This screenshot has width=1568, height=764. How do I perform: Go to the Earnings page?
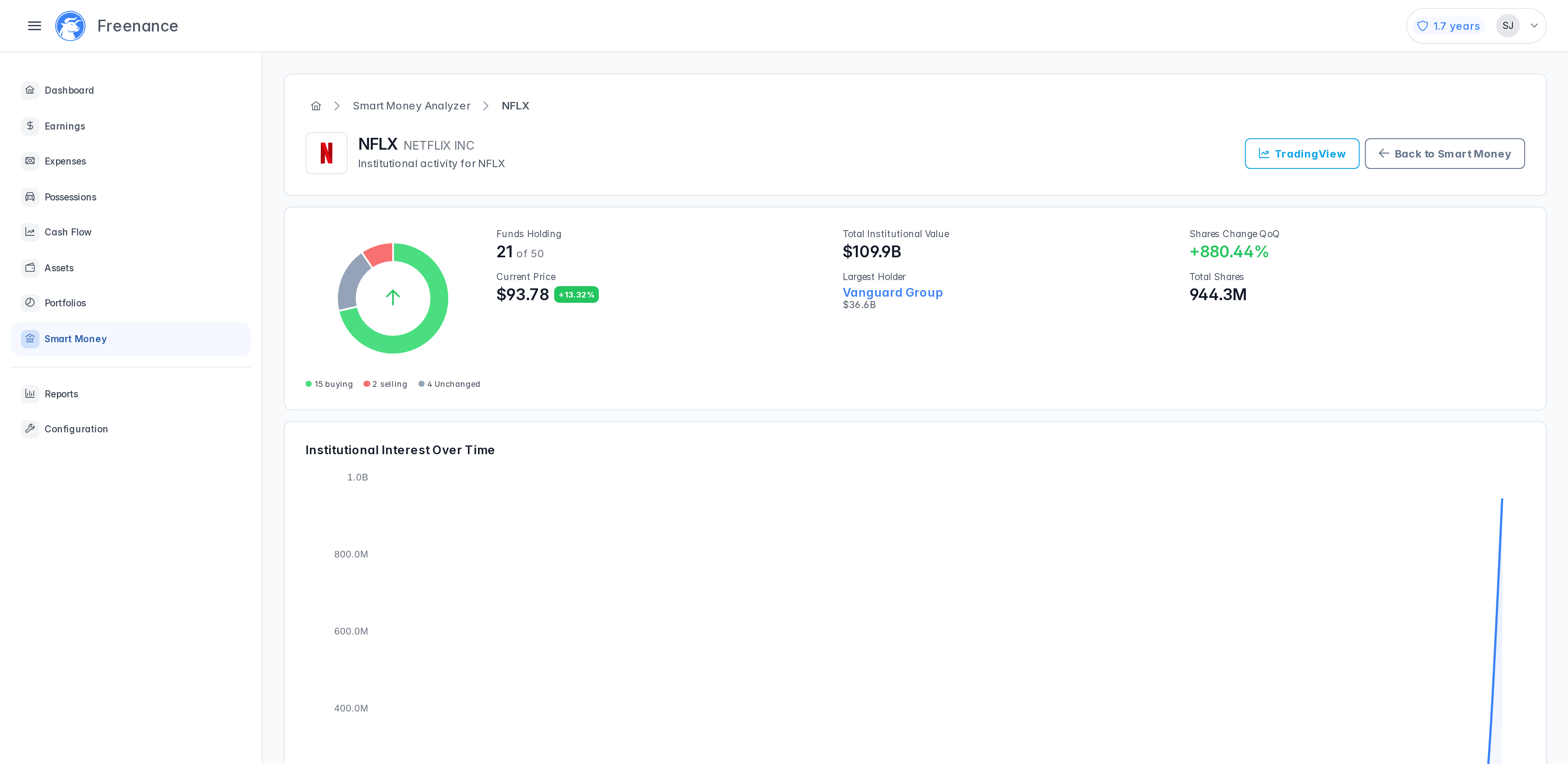point(131,126)
